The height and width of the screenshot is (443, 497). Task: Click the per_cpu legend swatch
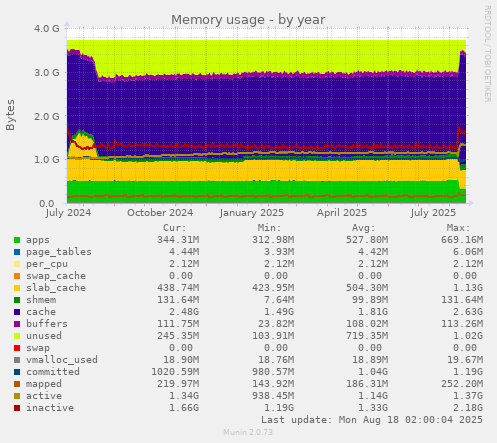[17, 264]
